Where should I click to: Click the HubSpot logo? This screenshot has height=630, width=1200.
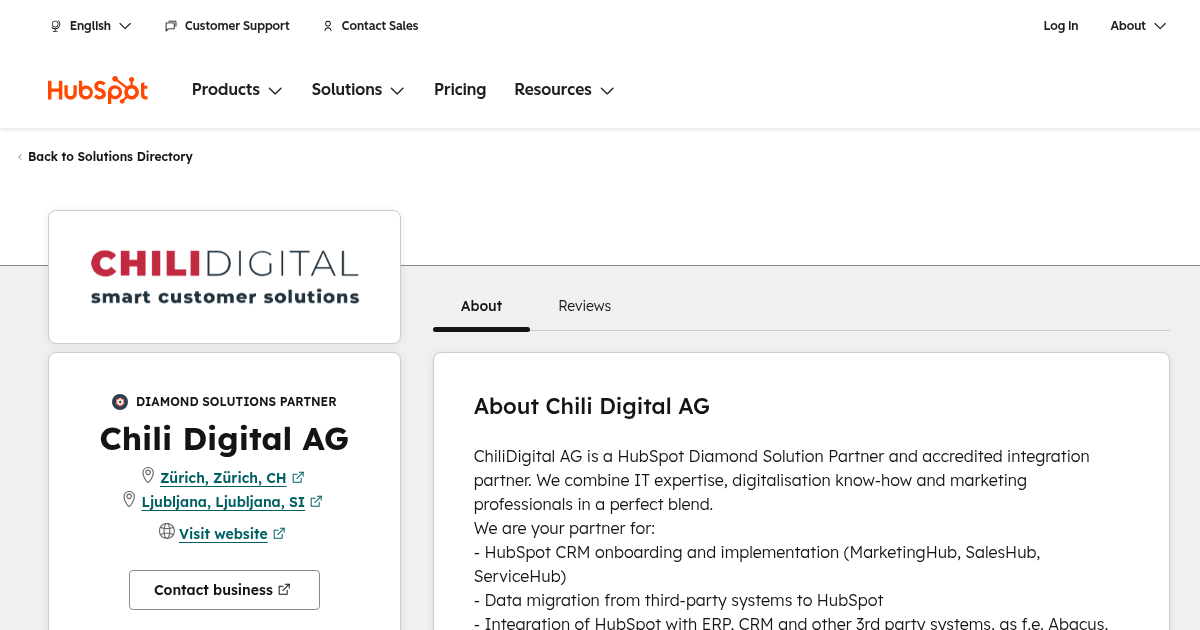[x=98, y=90]
